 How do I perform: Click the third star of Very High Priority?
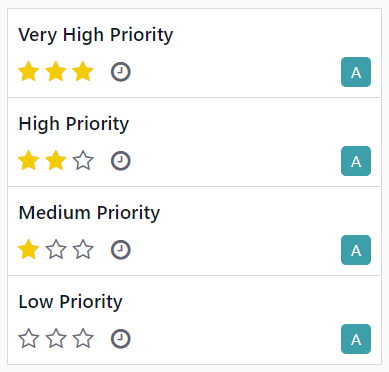click(83, 72)
